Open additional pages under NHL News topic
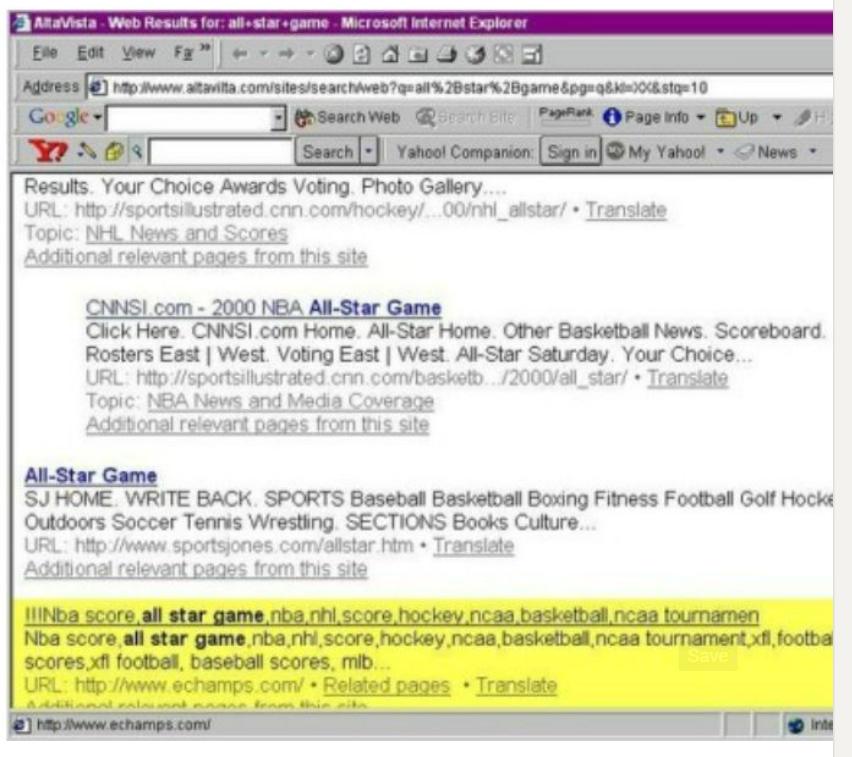 (x=196, y=256)
